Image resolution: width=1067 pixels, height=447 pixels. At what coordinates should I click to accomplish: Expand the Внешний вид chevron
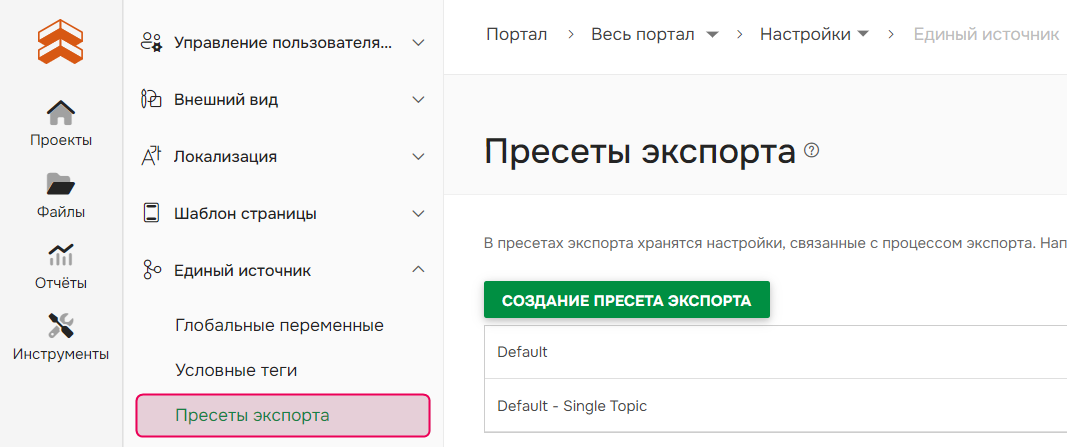click(x=418, y=99)
